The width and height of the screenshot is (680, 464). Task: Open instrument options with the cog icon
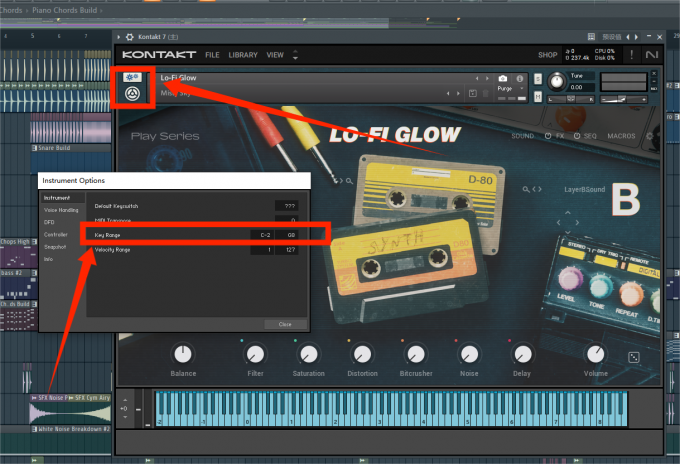(x=132, y=77)
